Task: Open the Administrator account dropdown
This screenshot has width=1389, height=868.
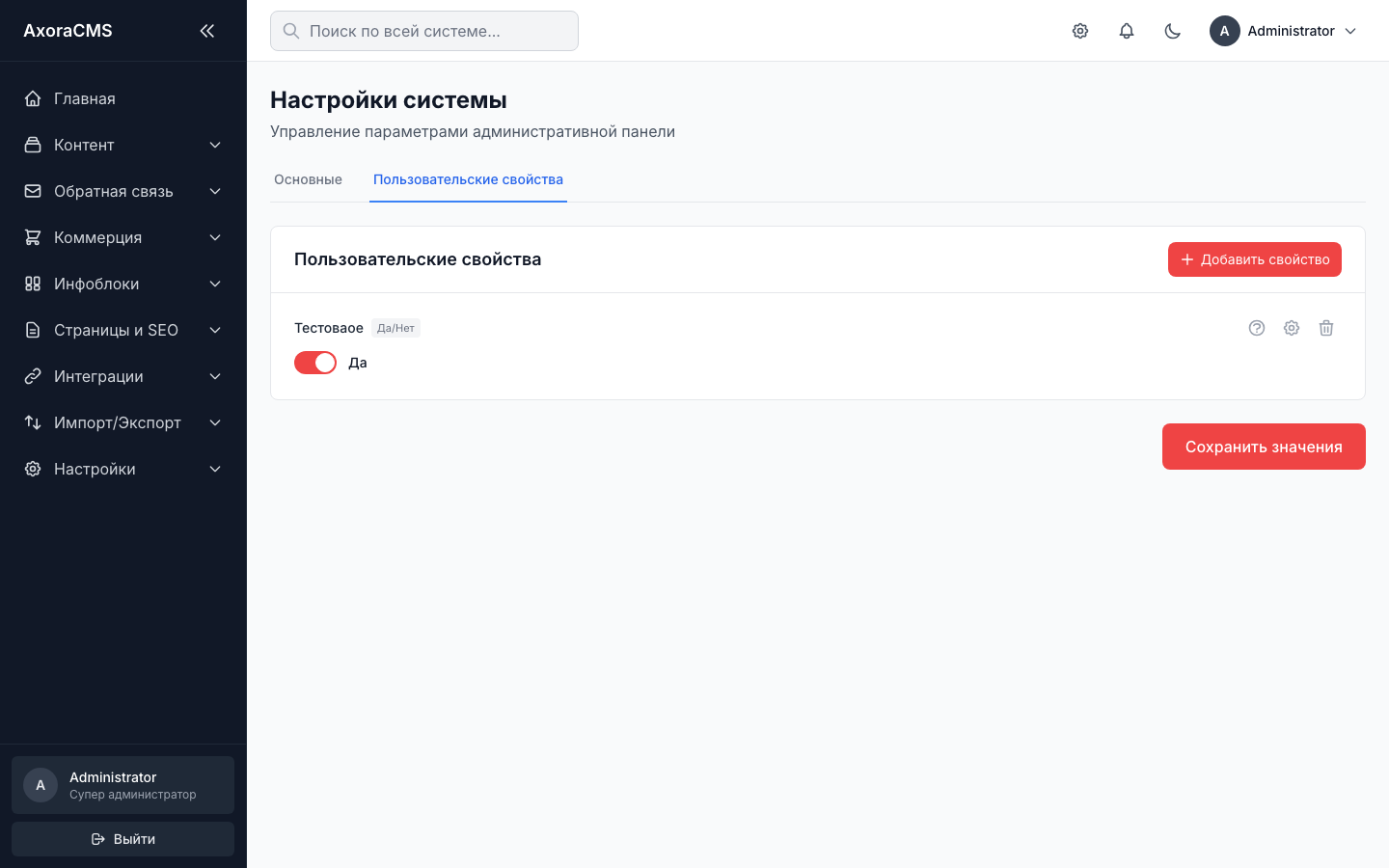Action: point(1284,31)
